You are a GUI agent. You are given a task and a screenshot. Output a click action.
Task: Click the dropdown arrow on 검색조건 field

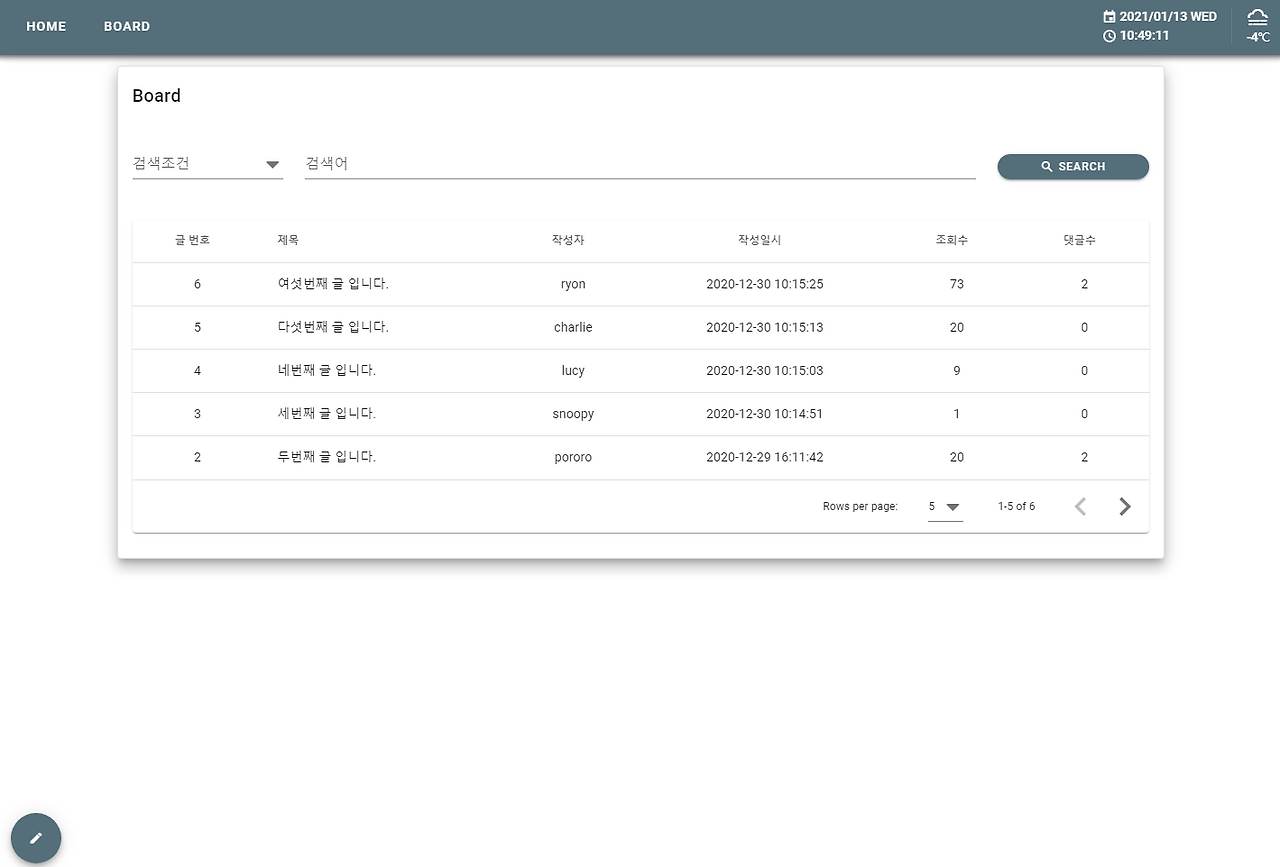272,162
